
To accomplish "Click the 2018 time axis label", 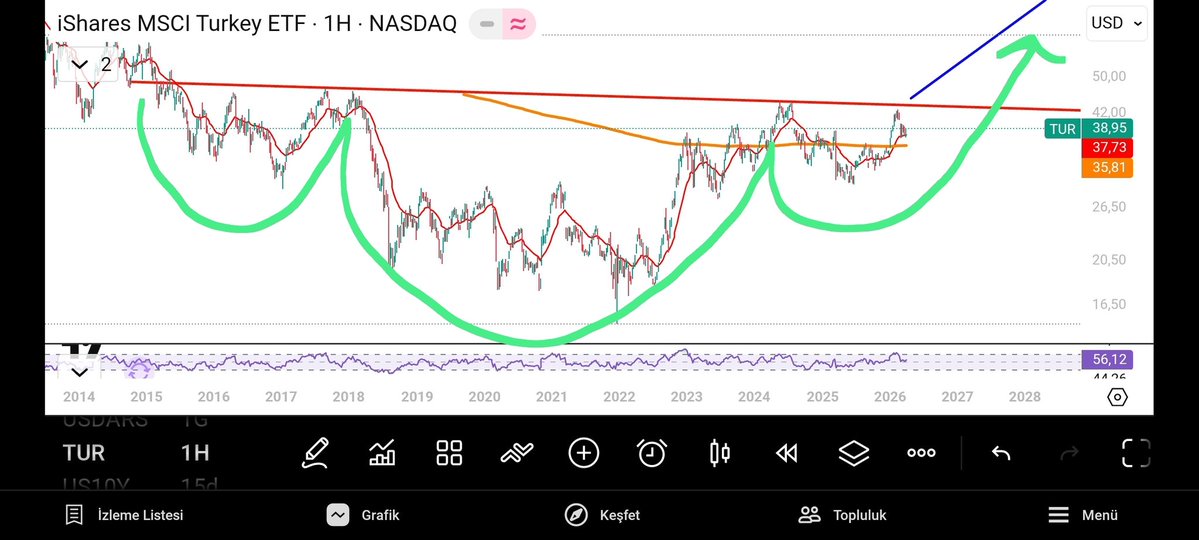I will 348,397.
